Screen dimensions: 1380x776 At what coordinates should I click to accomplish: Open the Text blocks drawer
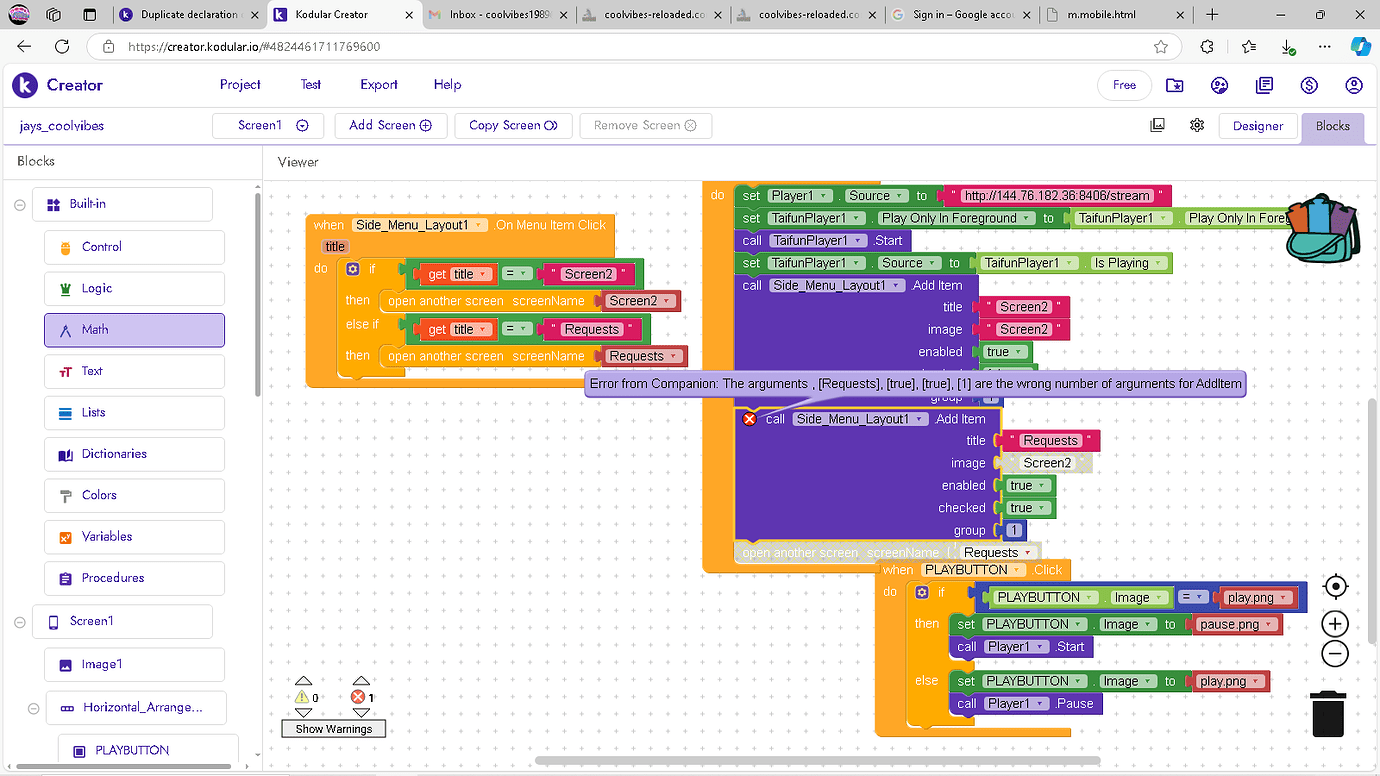coord(134,371)
